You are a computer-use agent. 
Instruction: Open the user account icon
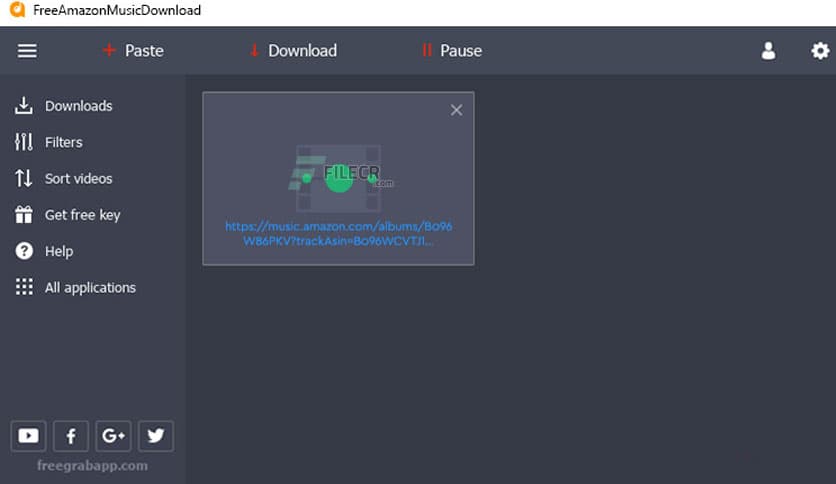(768, 51)
